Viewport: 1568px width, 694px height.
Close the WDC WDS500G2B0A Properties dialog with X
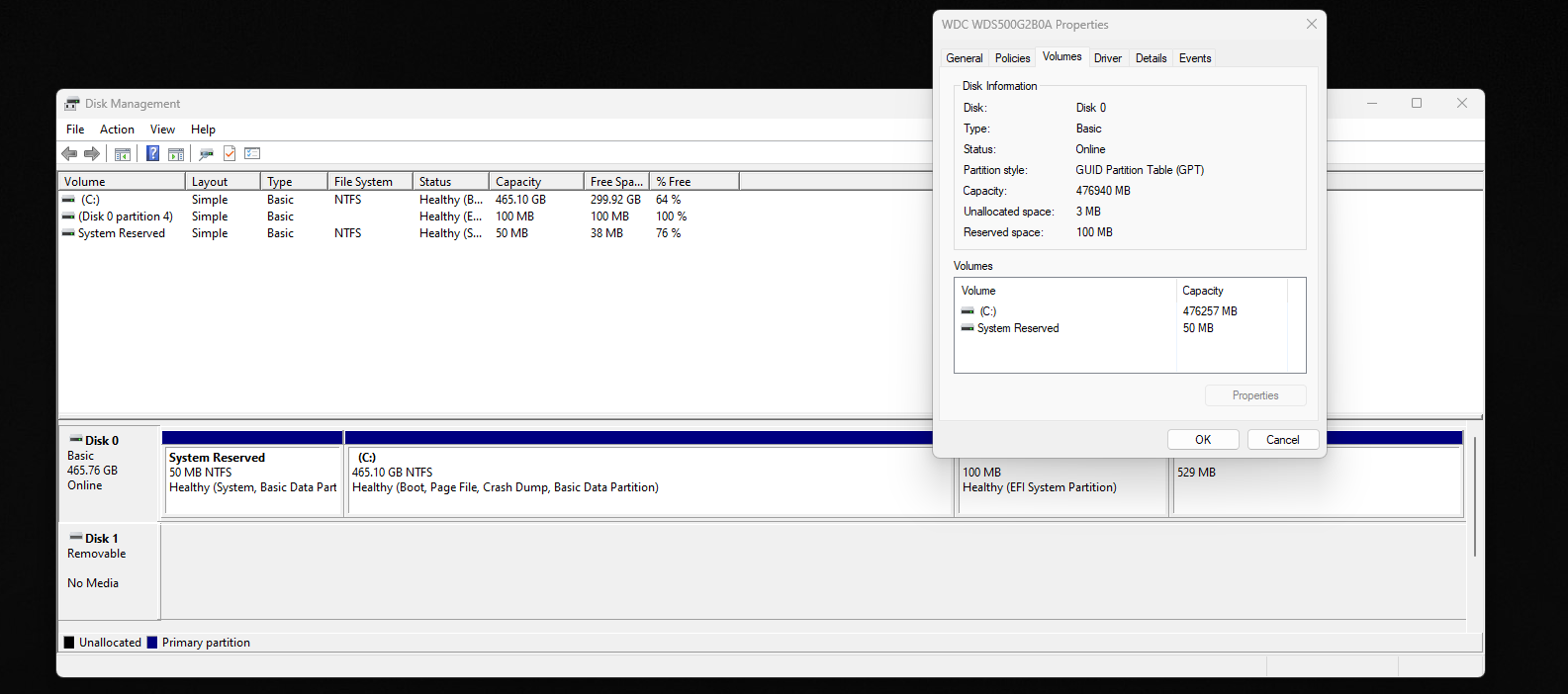(1312, 24)
